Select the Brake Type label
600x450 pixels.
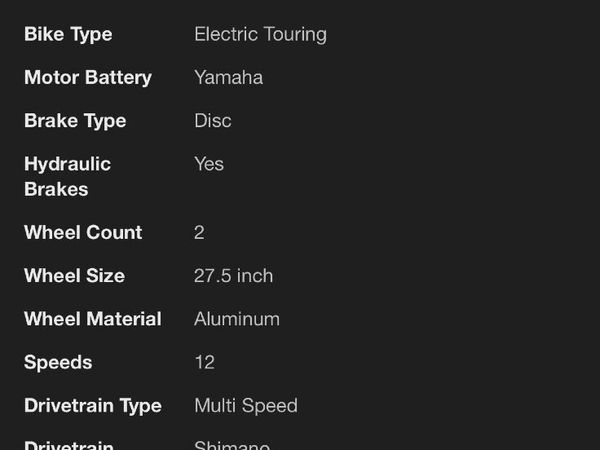point(75,121)
